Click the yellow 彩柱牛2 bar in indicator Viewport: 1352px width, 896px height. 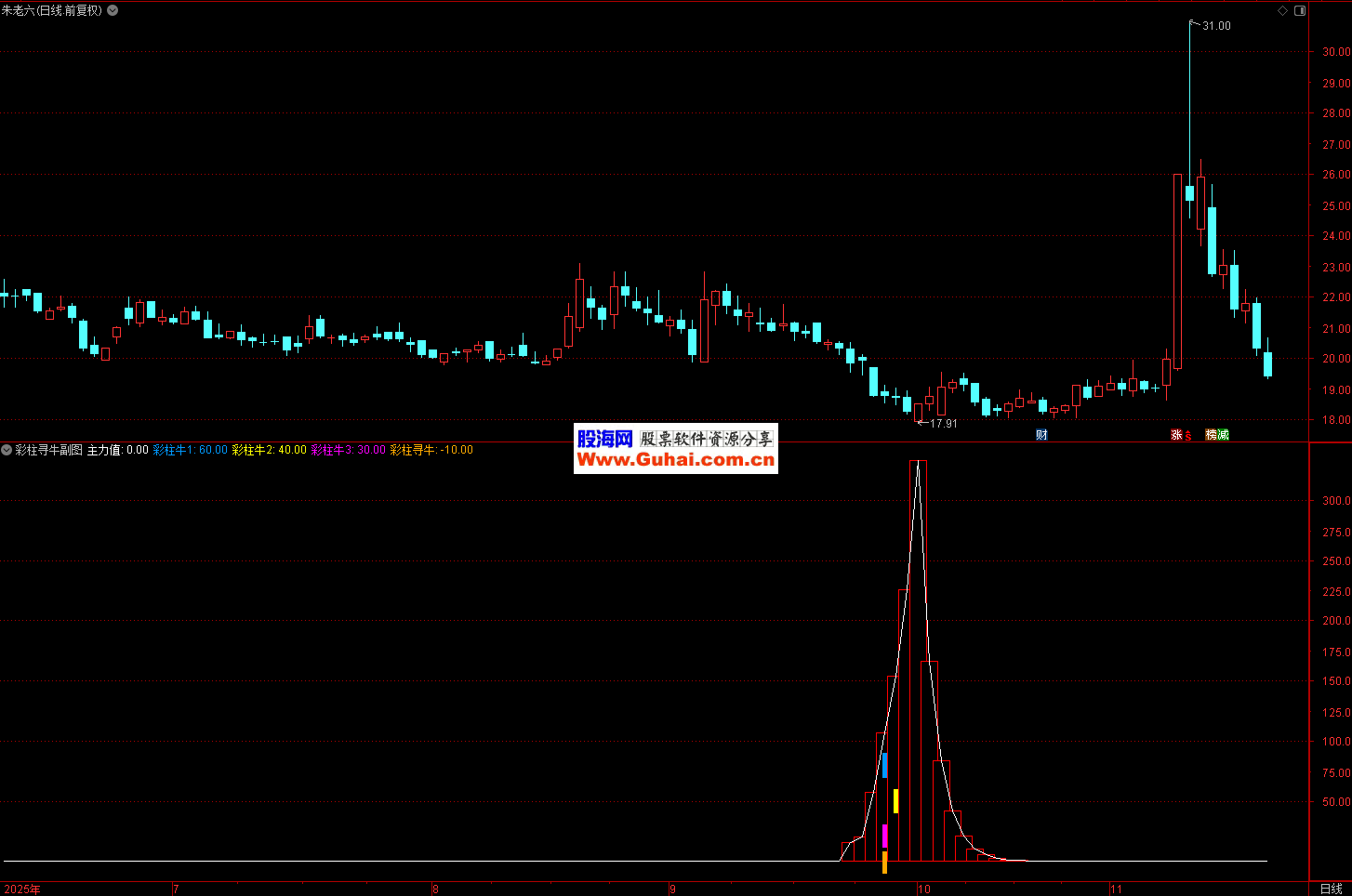point(895,801)
